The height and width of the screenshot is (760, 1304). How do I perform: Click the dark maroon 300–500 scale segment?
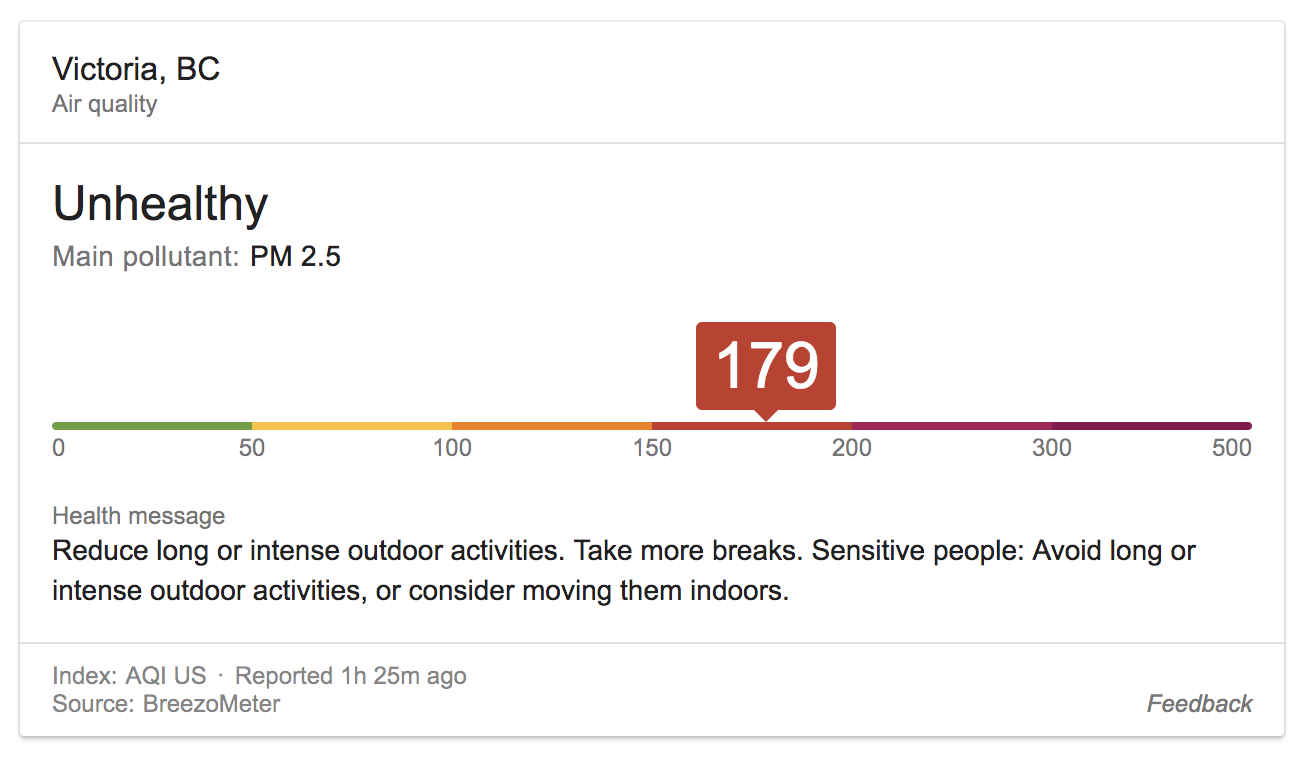coord(1152,426)
